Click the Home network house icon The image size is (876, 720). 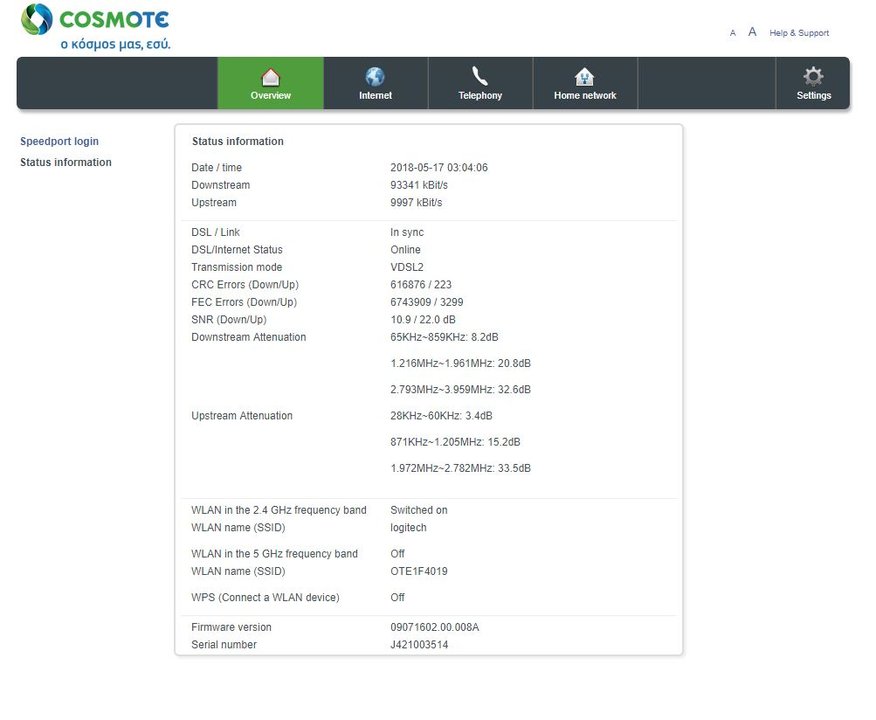tap(584, 77)
